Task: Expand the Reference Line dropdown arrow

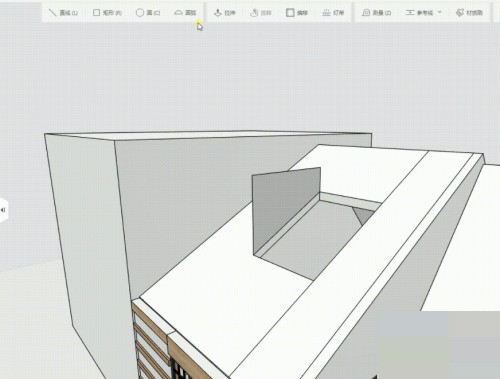Action: (439, 12)
